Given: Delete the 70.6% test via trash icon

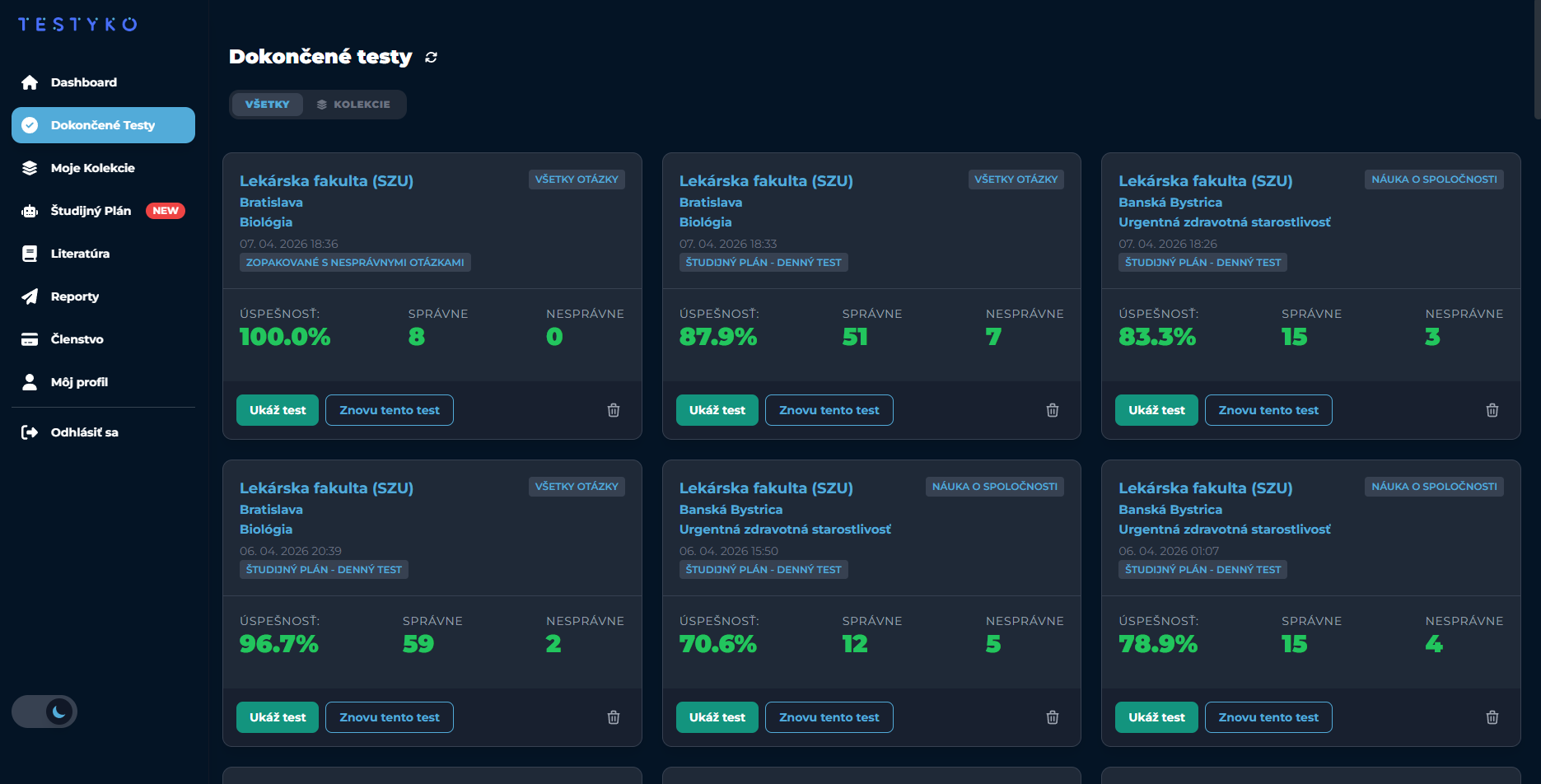Looking at the screenshot, I should pyautogui.click(x=1053, y=717).
